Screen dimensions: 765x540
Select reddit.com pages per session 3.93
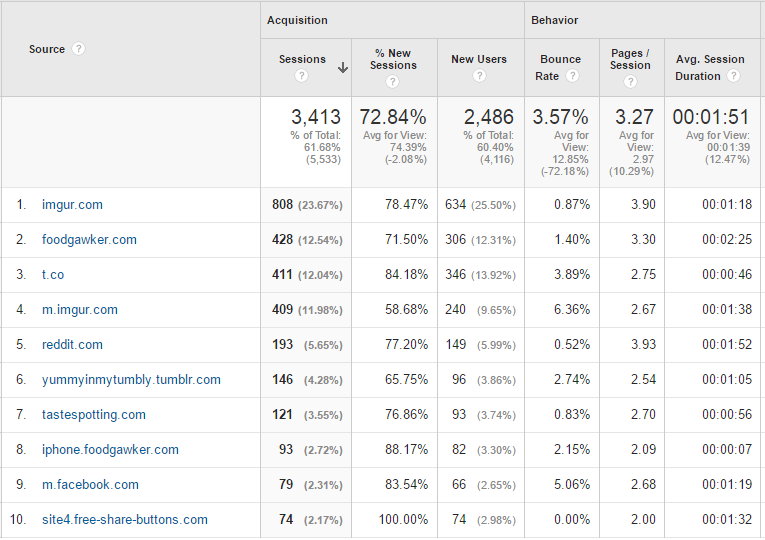tap(643, 344)
